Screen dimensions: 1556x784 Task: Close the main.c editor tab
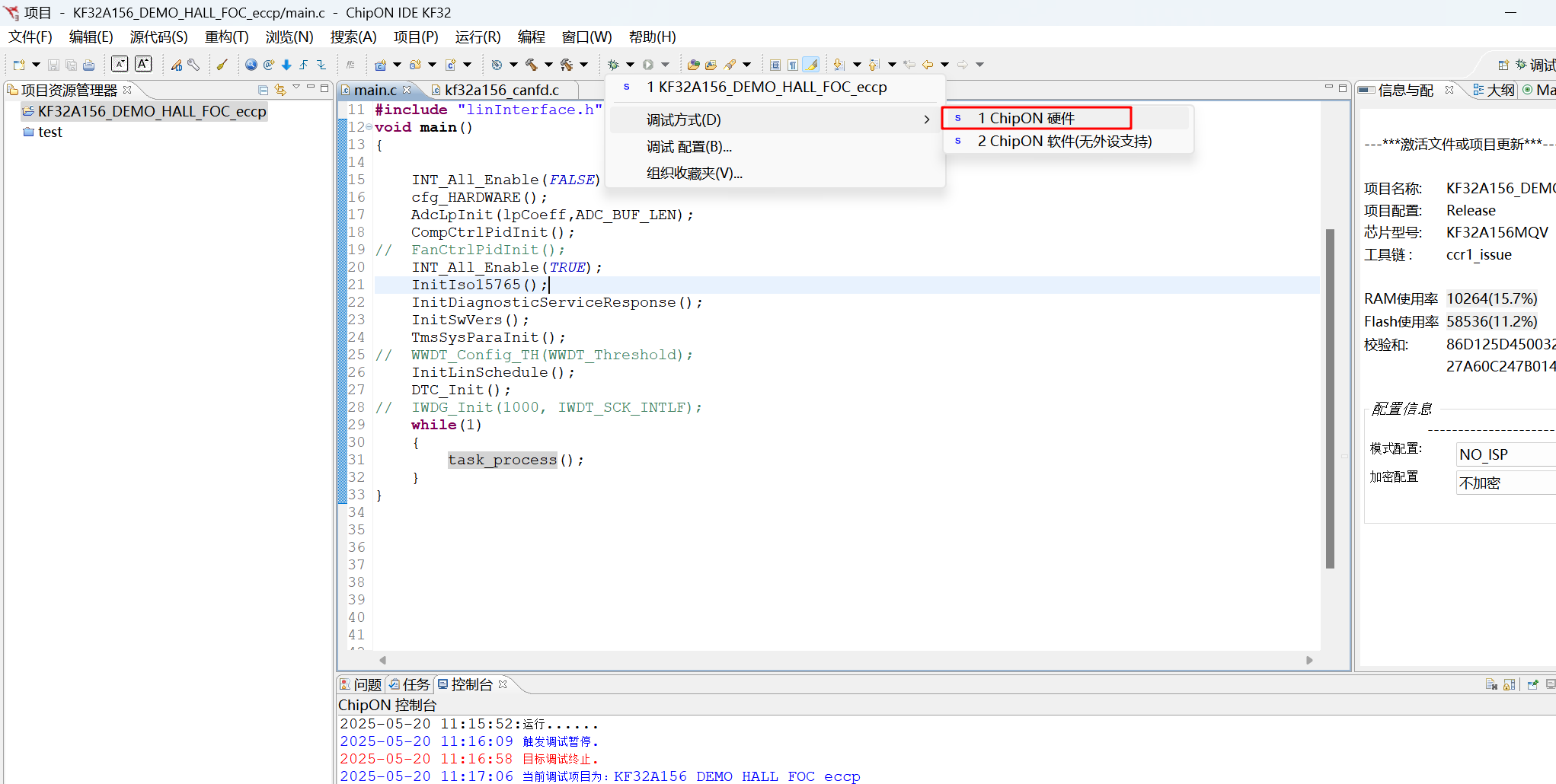click(407, 90)
